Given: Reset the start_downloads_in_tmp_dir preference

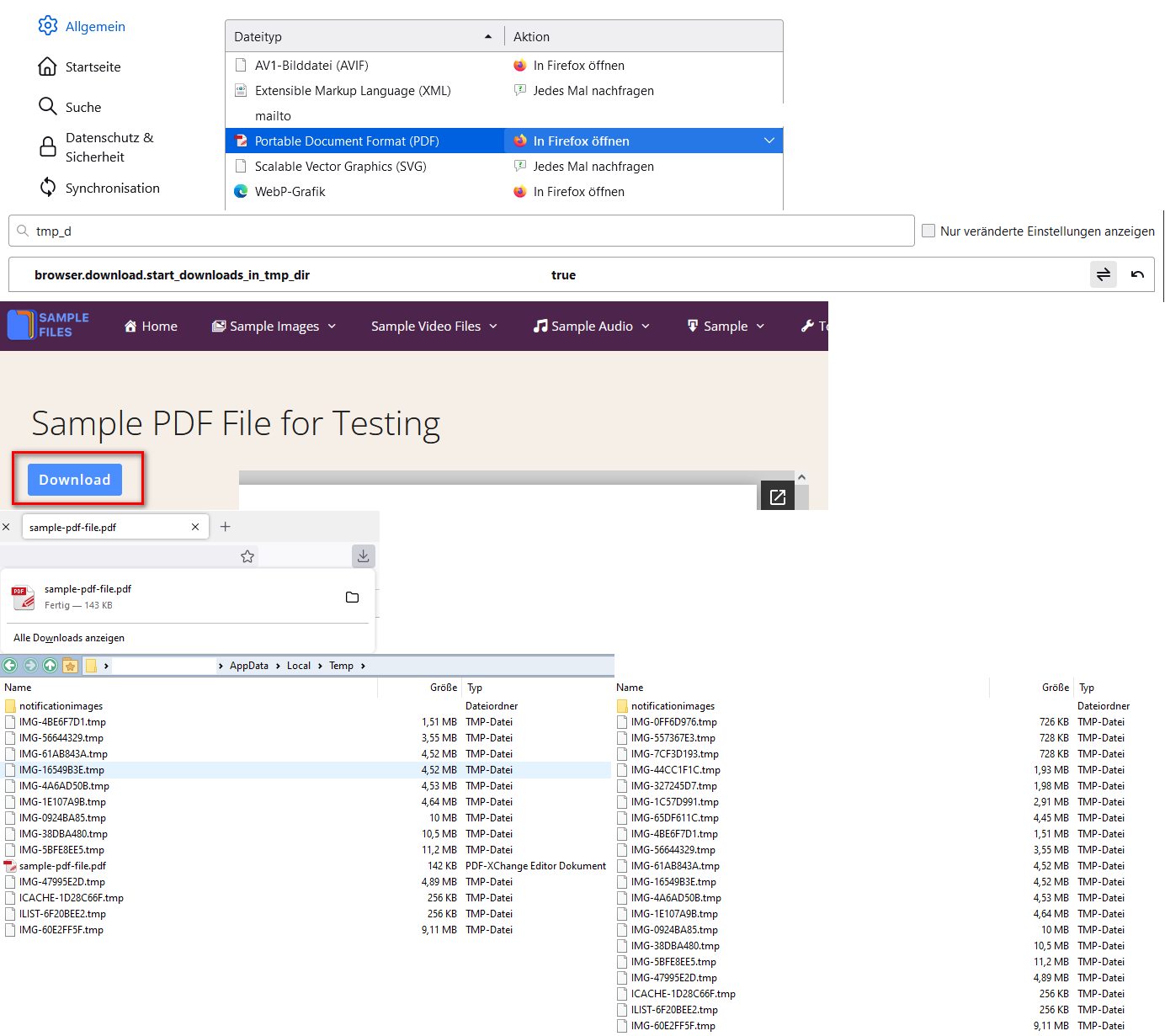Looking at the screenshot, I should pos(1137,274).
